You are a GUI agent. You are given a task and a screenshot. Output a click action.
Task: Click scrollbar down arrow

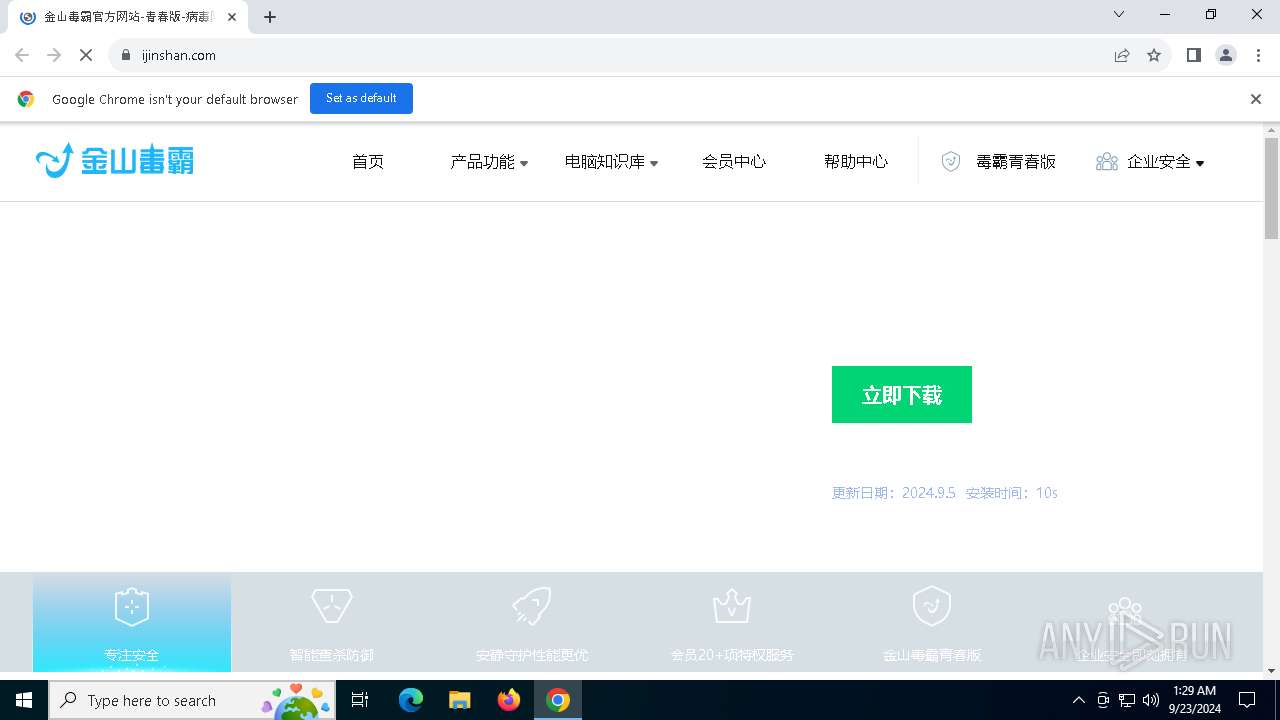[x=1271, y=671]
